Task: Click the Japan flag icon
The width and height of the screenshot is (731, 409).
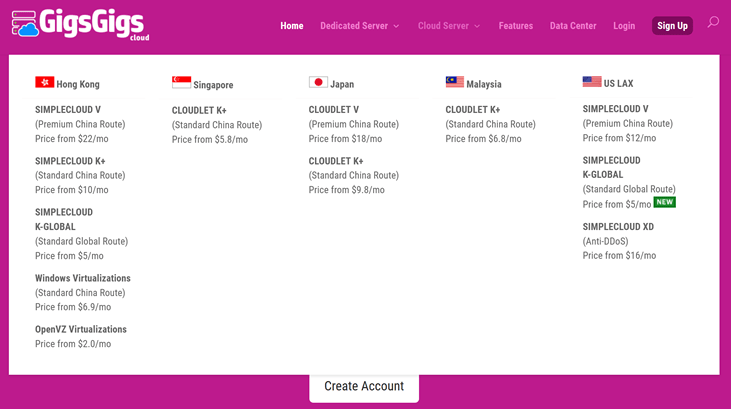Action: [x=318, y=83]
